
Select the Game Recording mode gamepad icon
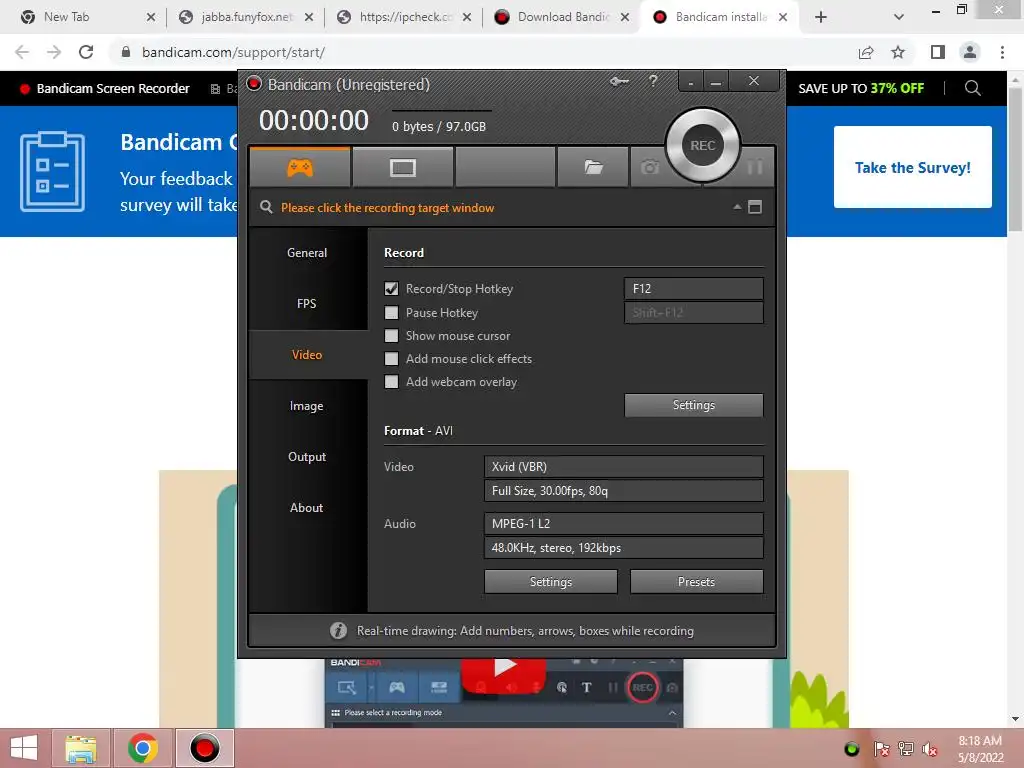300,168
